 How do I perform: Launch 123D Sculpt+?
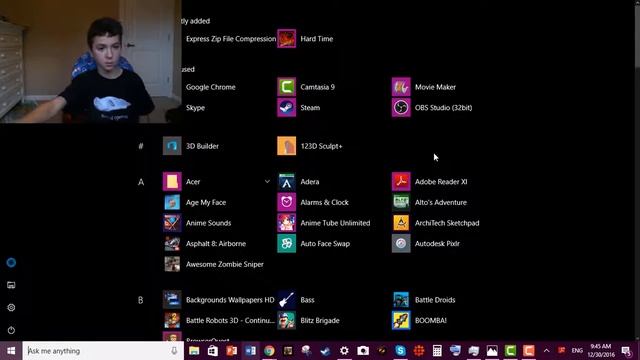click(310, 146)
